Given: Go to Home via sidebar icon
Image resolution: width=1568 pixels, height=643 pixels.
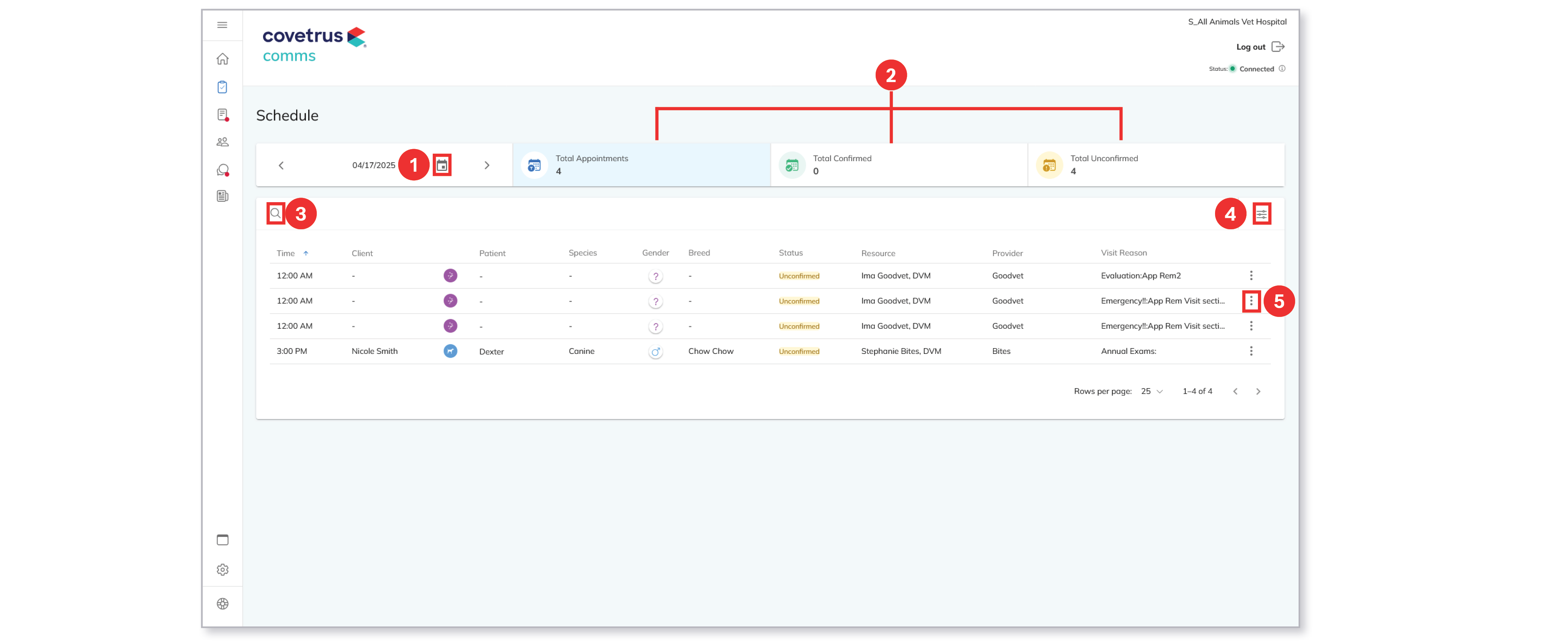Looking at the screenshot, I should 222,59.
